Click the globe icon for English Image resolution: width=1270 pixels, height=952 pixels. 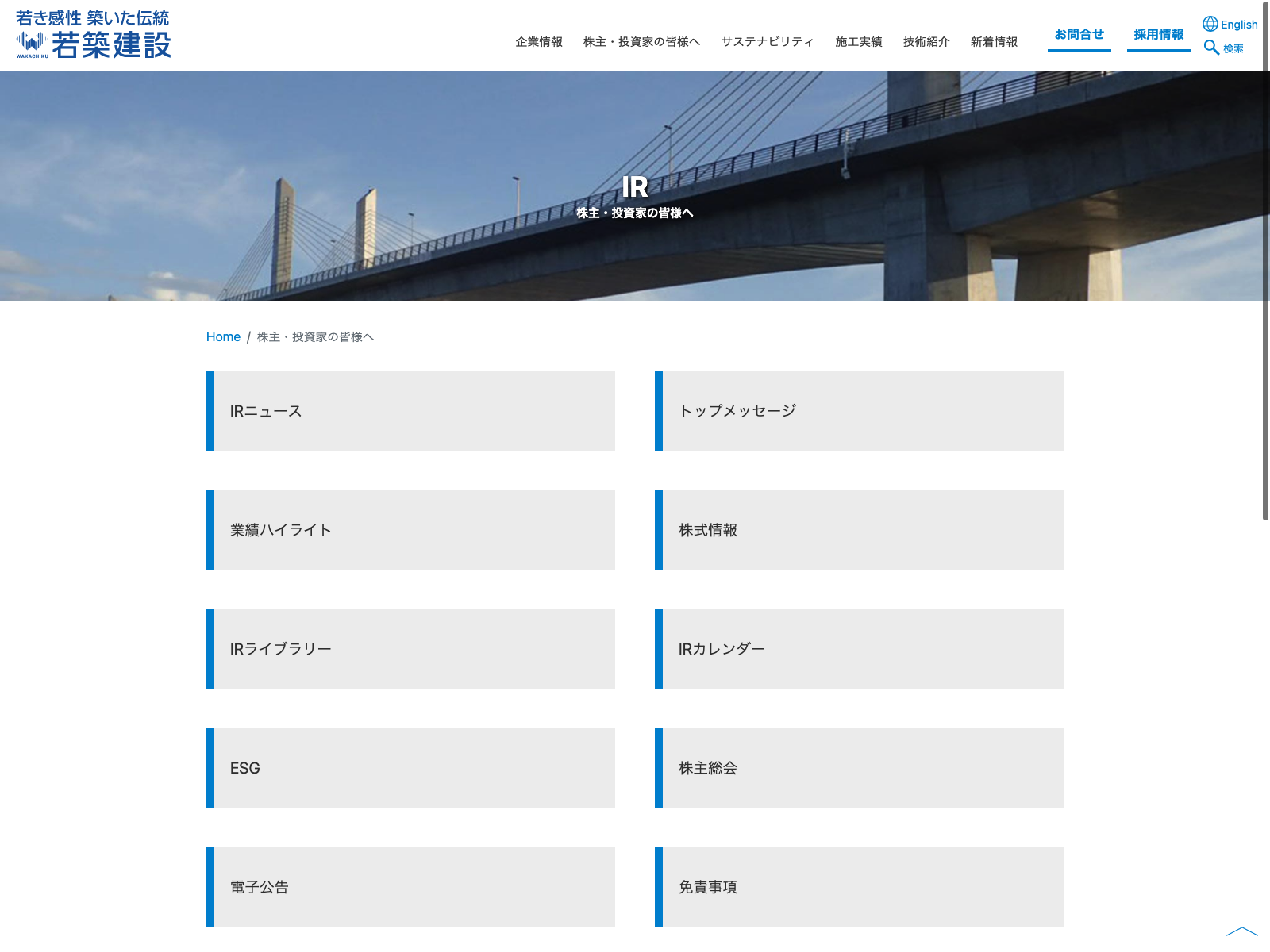pyautogui.click(x=1210, y=24)
